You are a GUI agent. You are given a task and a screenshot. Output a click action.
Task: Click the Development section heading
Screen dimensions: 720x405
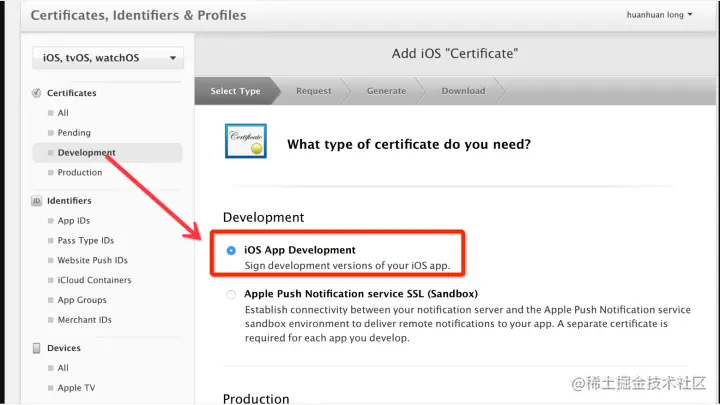(263, 217)
